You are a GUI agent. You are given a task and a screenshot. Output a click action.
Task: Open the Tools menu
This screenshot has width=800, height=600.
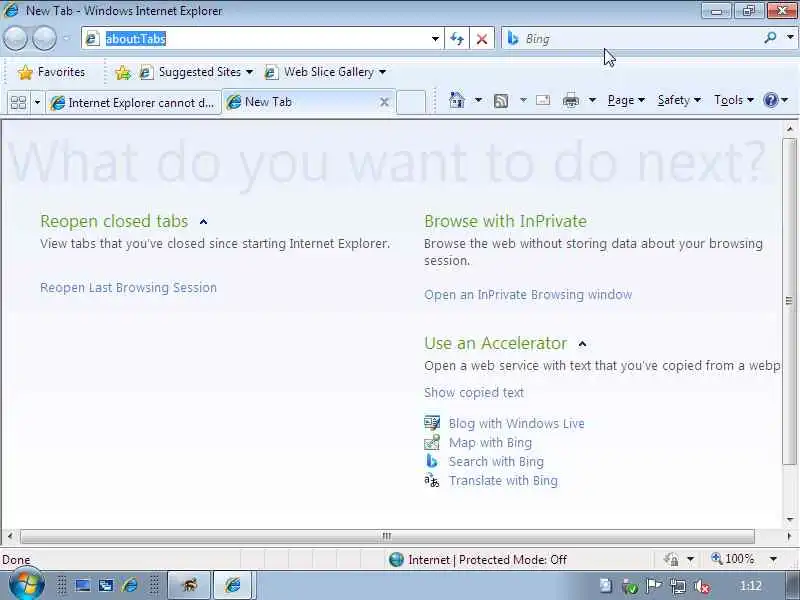click(733, 100)
